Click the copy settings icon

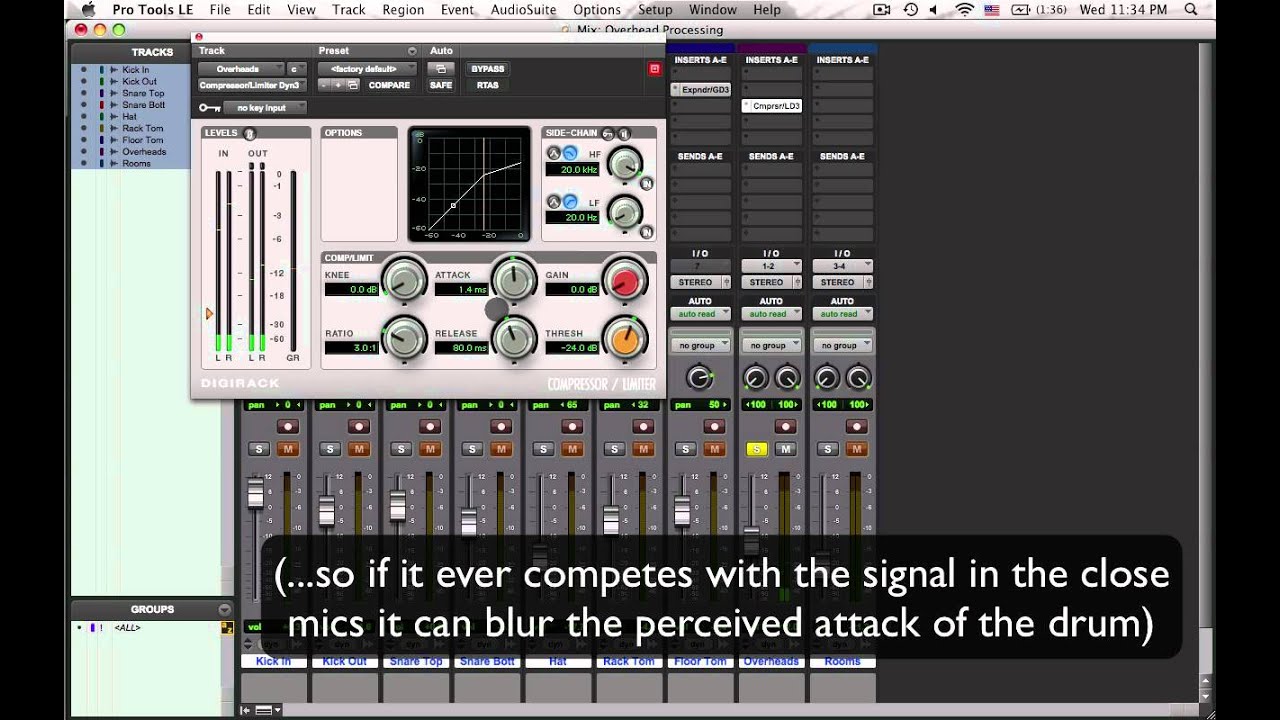[353, 85]
